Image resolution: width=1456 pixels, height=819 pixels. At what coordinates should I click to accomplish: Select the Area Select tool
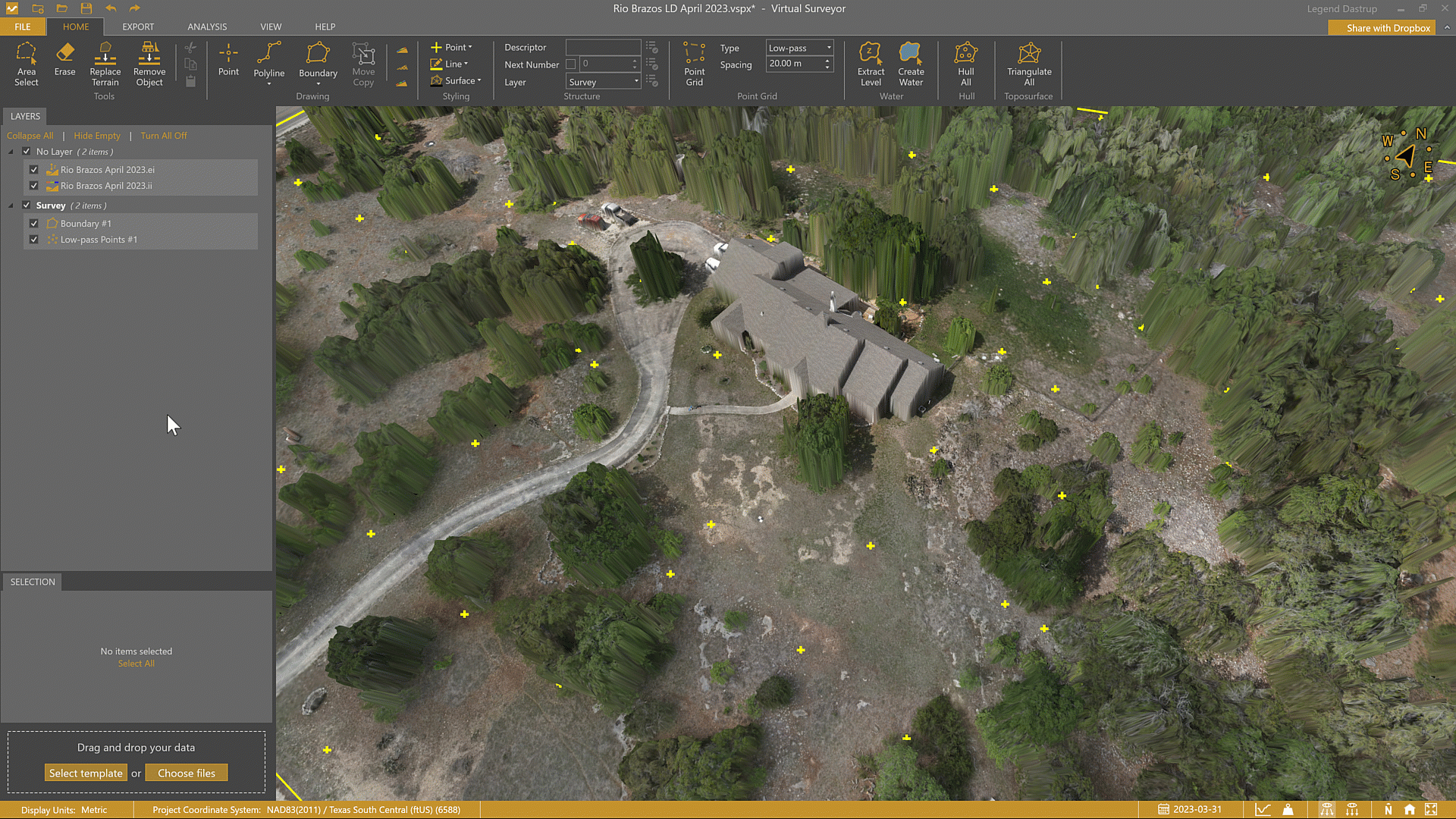26,64
